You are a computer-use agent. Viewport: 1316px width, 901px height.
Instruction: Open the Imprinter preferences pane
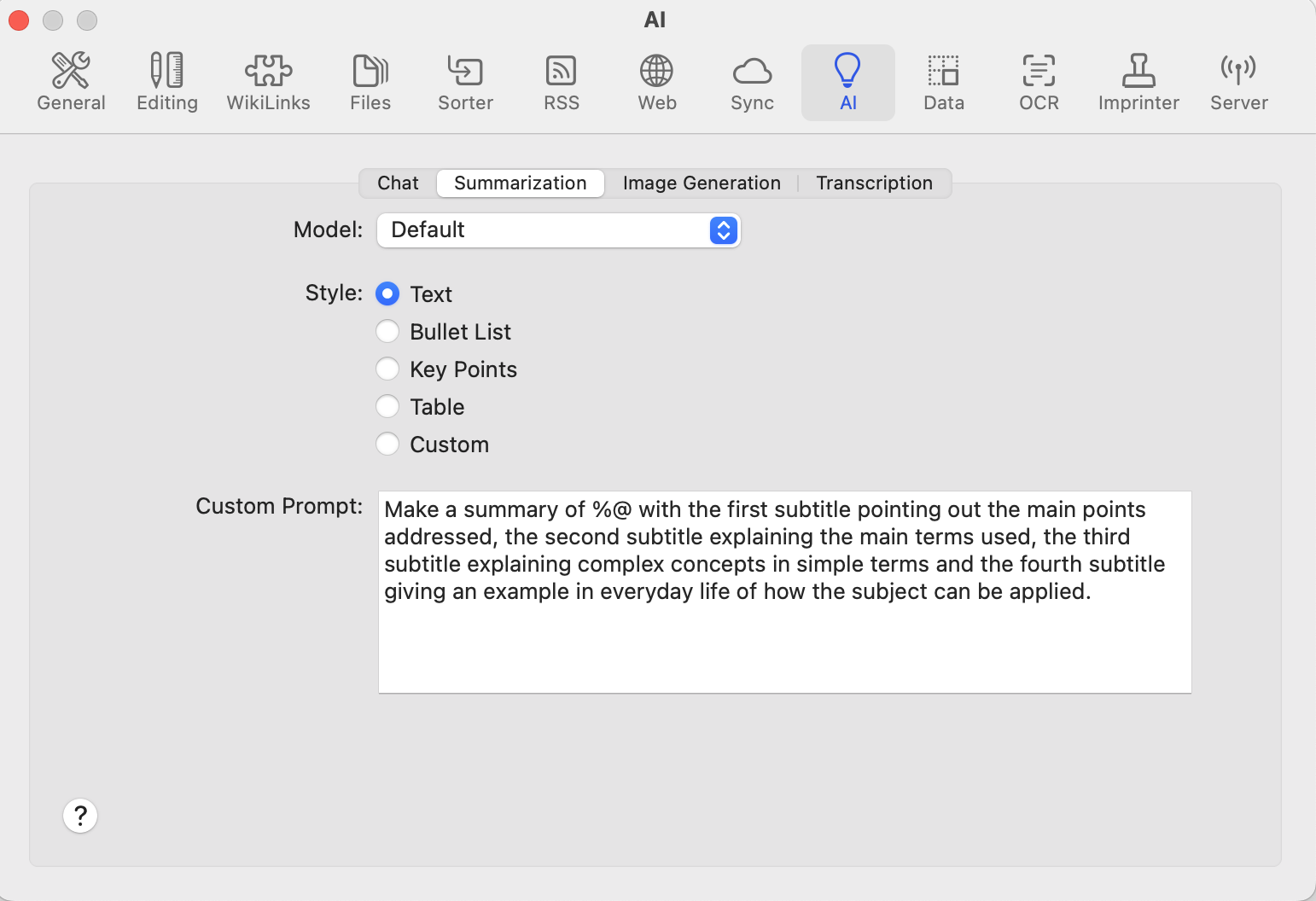coord(1138,83)
